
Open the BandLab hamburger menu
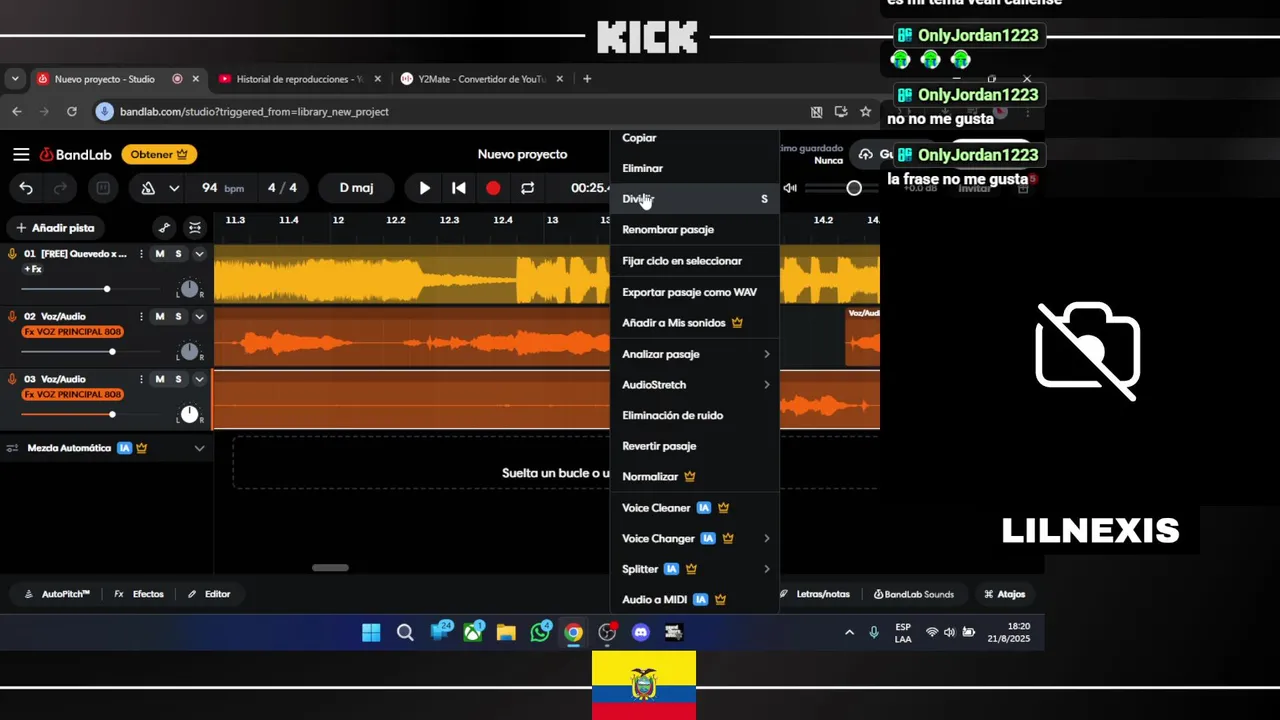(21, 154)
